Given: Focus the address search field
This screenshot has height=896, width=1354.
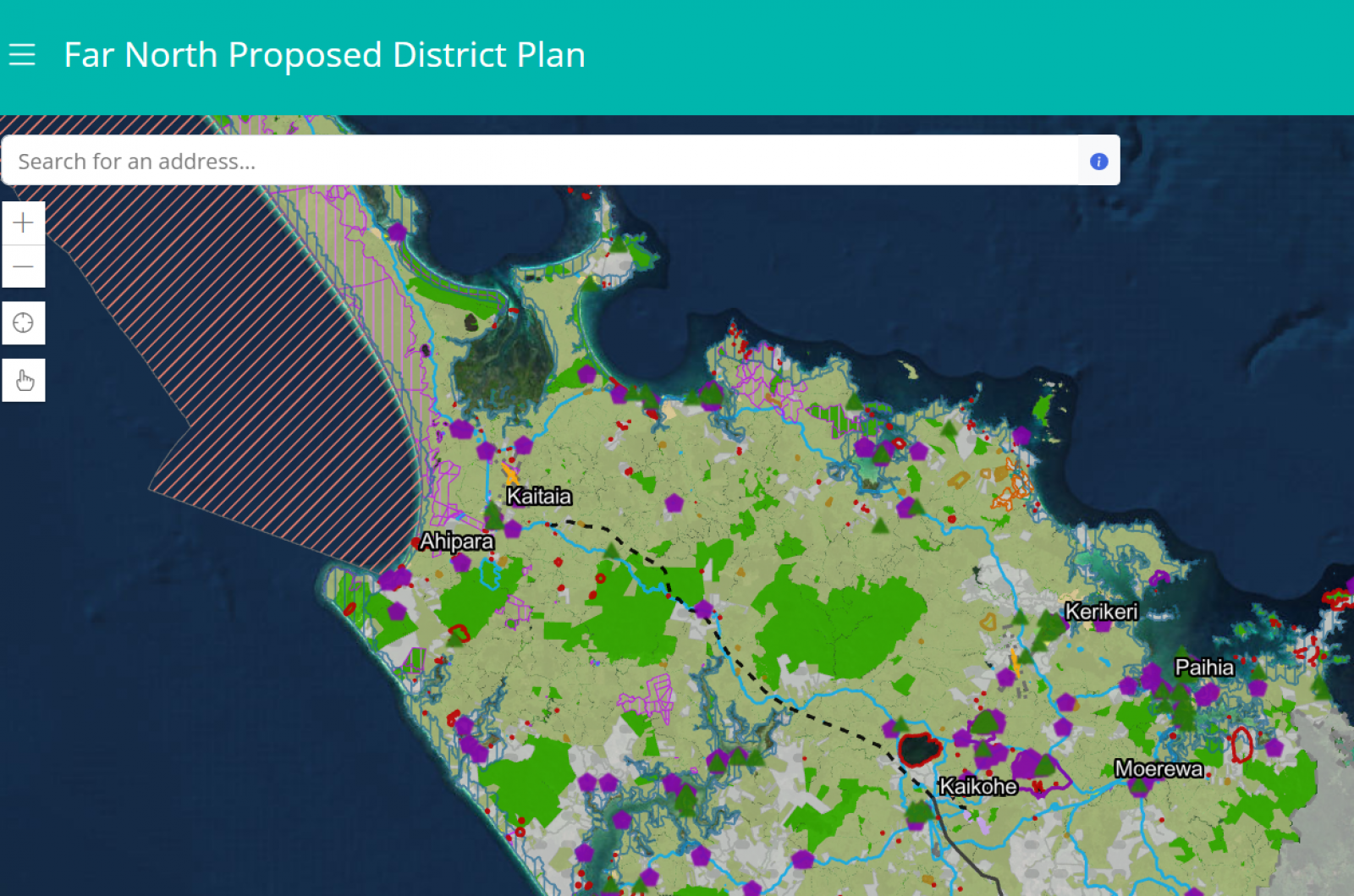Looking at the screenshot, I should tap(540, 161).
